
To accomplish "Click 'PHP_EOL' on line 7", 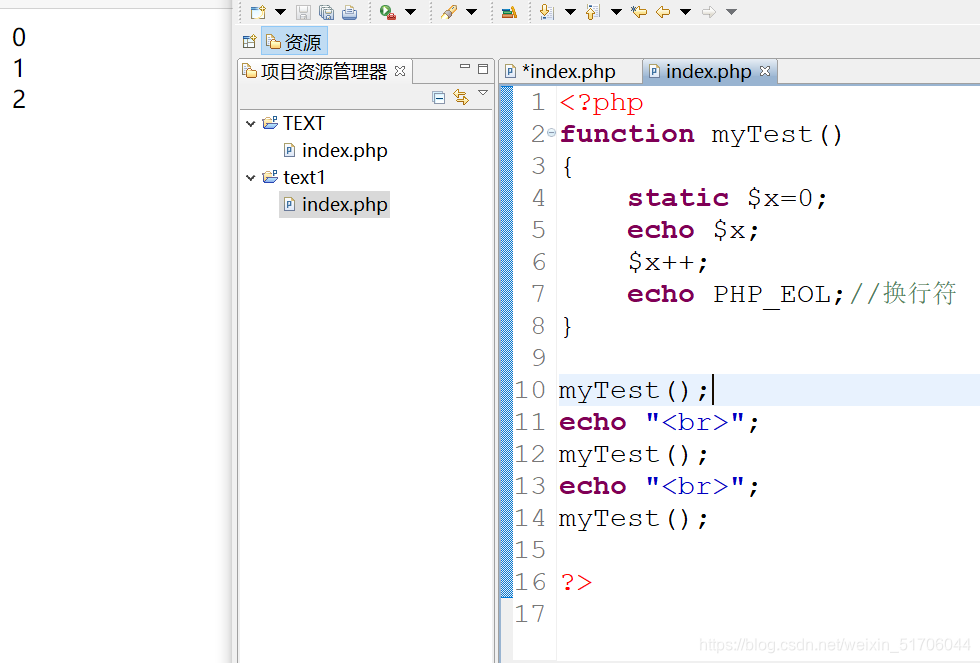I will [772, 294].
